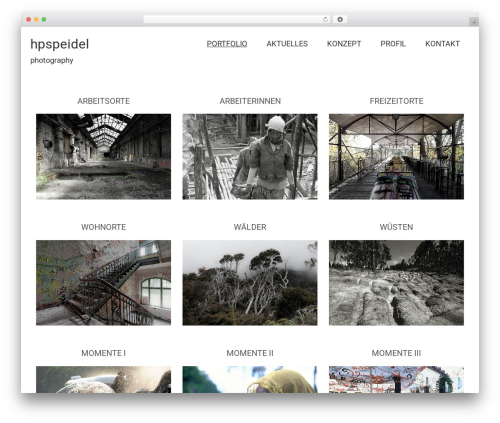The image size is (500, 423).
Task: Select the worker woman black-and-white photo
Action: 250,157
